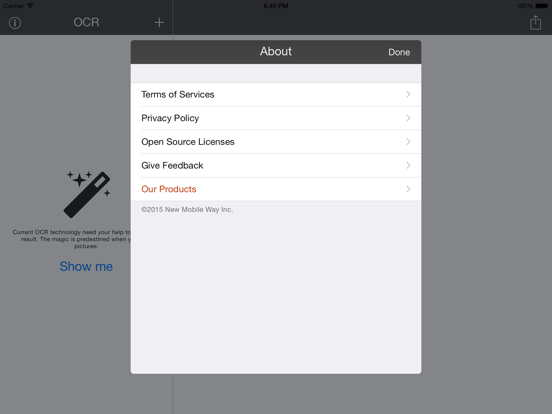Tap the Current OCR technology help text
The height and width of the screenshot is (414, 552).
click(x=72, y=239)
